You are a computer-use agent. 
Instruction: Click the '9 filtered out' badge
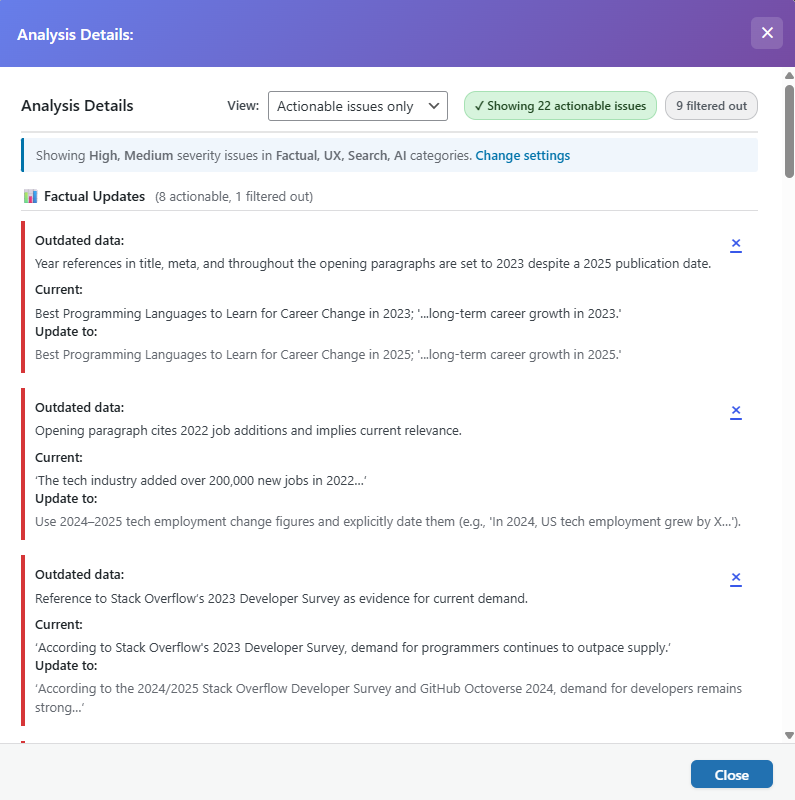[x=711, y=106]
